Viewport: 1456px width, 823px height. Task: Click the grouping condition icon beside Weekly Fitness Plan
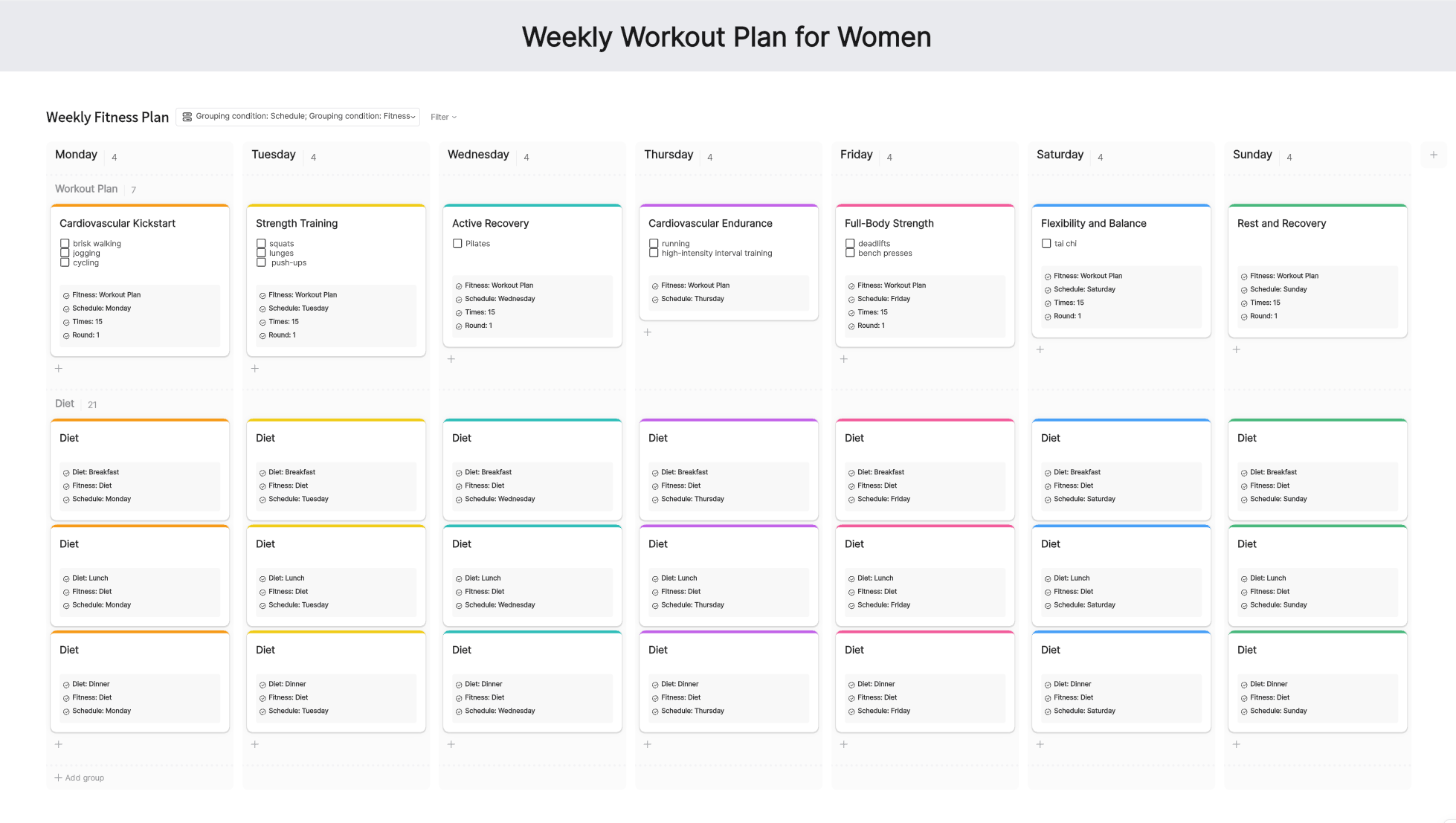pos(187,116)
